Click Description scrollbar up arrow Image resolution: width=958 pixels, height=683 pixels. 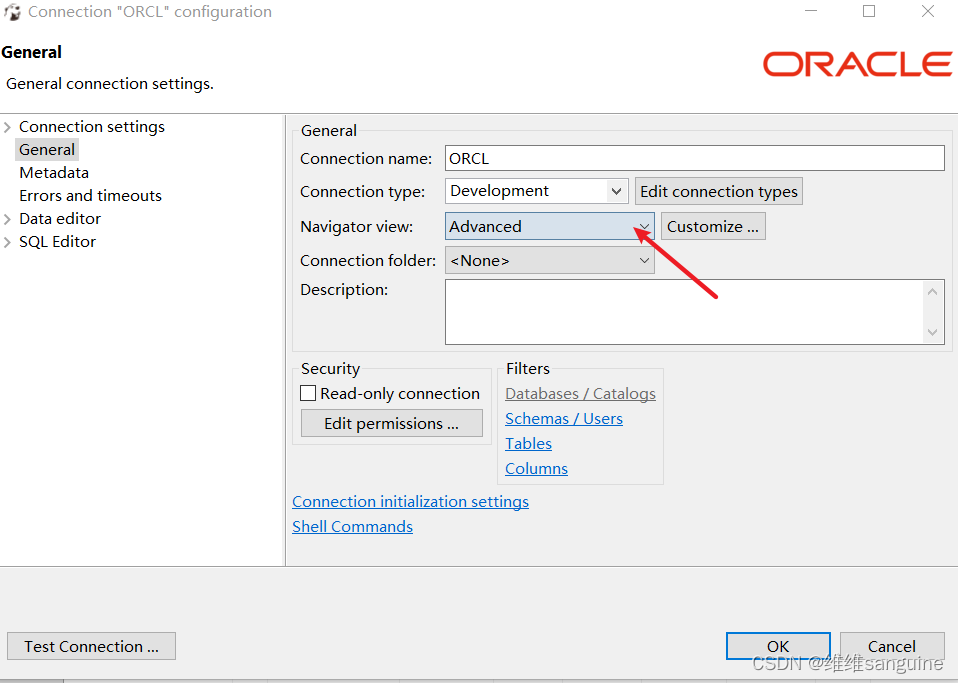[x=932, y=292]
